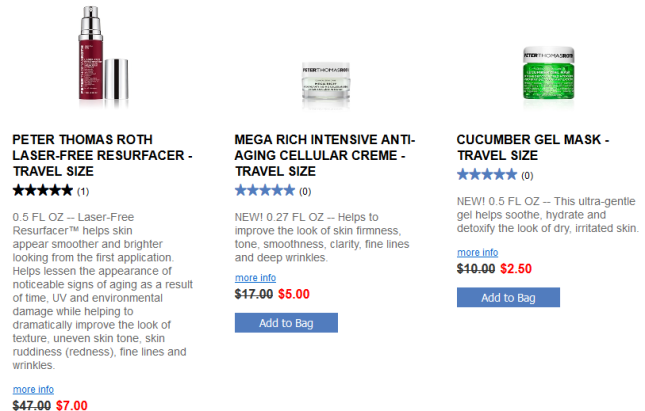Open Cucumber Gel Mask Travel Size title
Viewport: 645px width, 411px height.
click(532, 148)
